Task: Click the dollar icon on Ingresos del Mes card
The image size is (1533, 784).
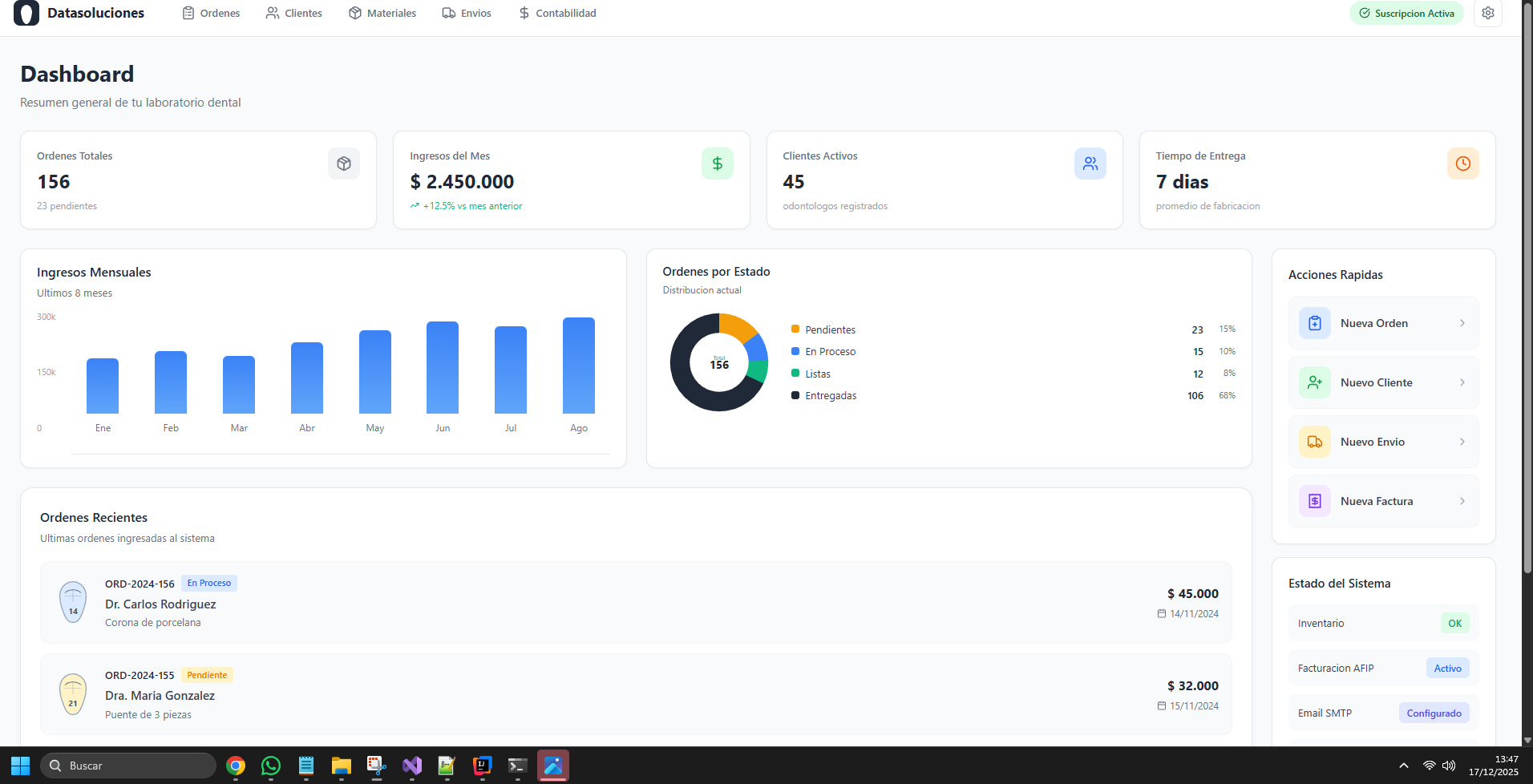Action: click(x=717, y=163)
